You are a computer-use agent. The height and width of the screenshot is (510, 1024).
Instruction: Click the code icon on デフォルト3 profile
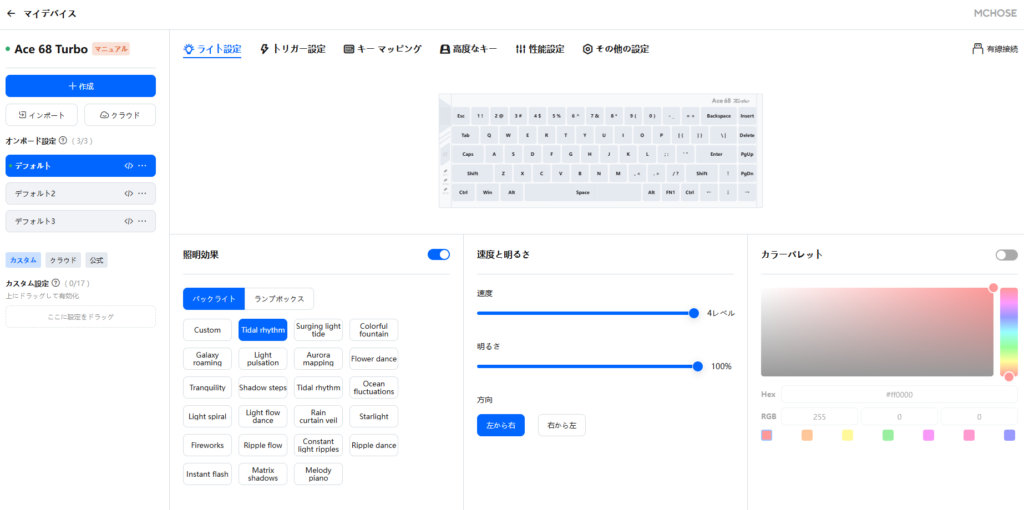click(x=128, y=221)
